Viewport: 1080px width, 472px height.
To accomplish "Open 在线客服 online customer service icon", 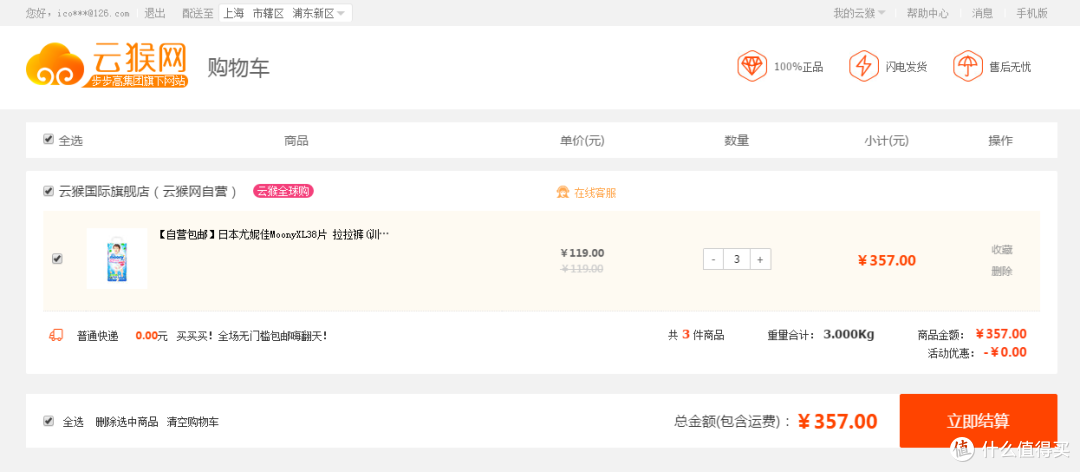I will (563, 192).
